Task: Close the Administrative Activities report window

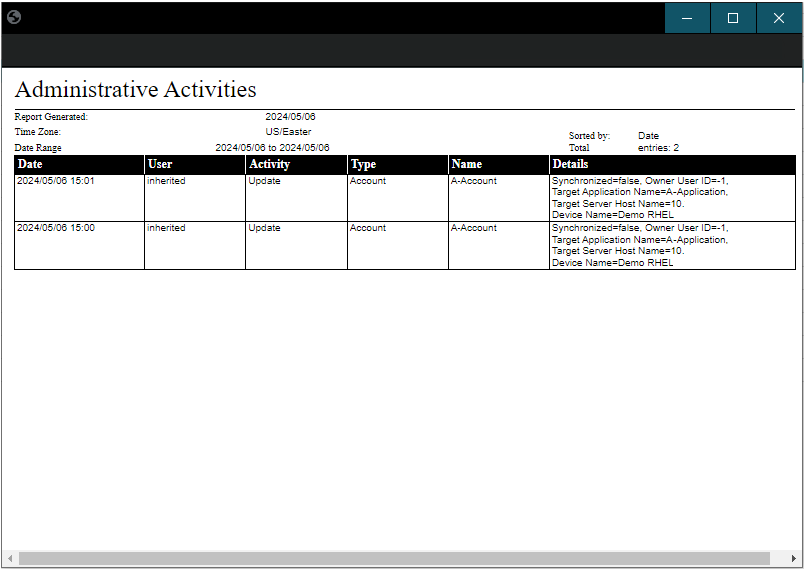Action: click(779, 18)
